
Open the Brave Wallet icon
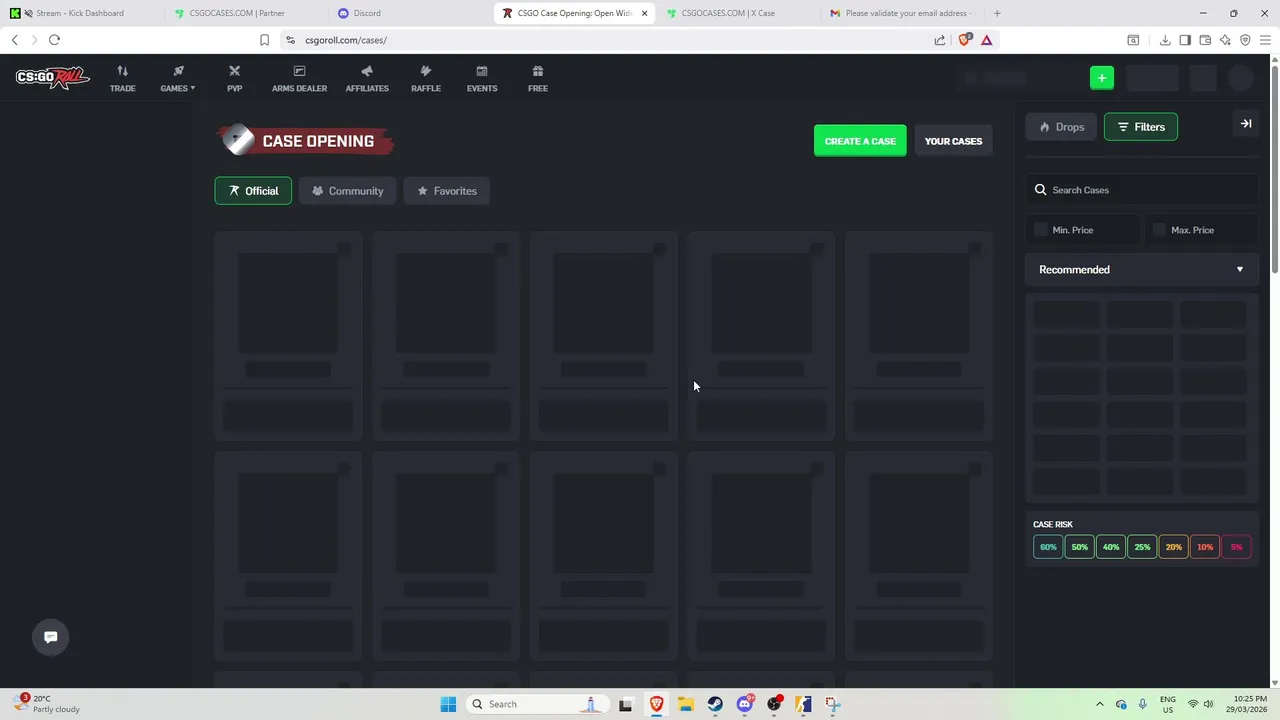point(1205,40)
